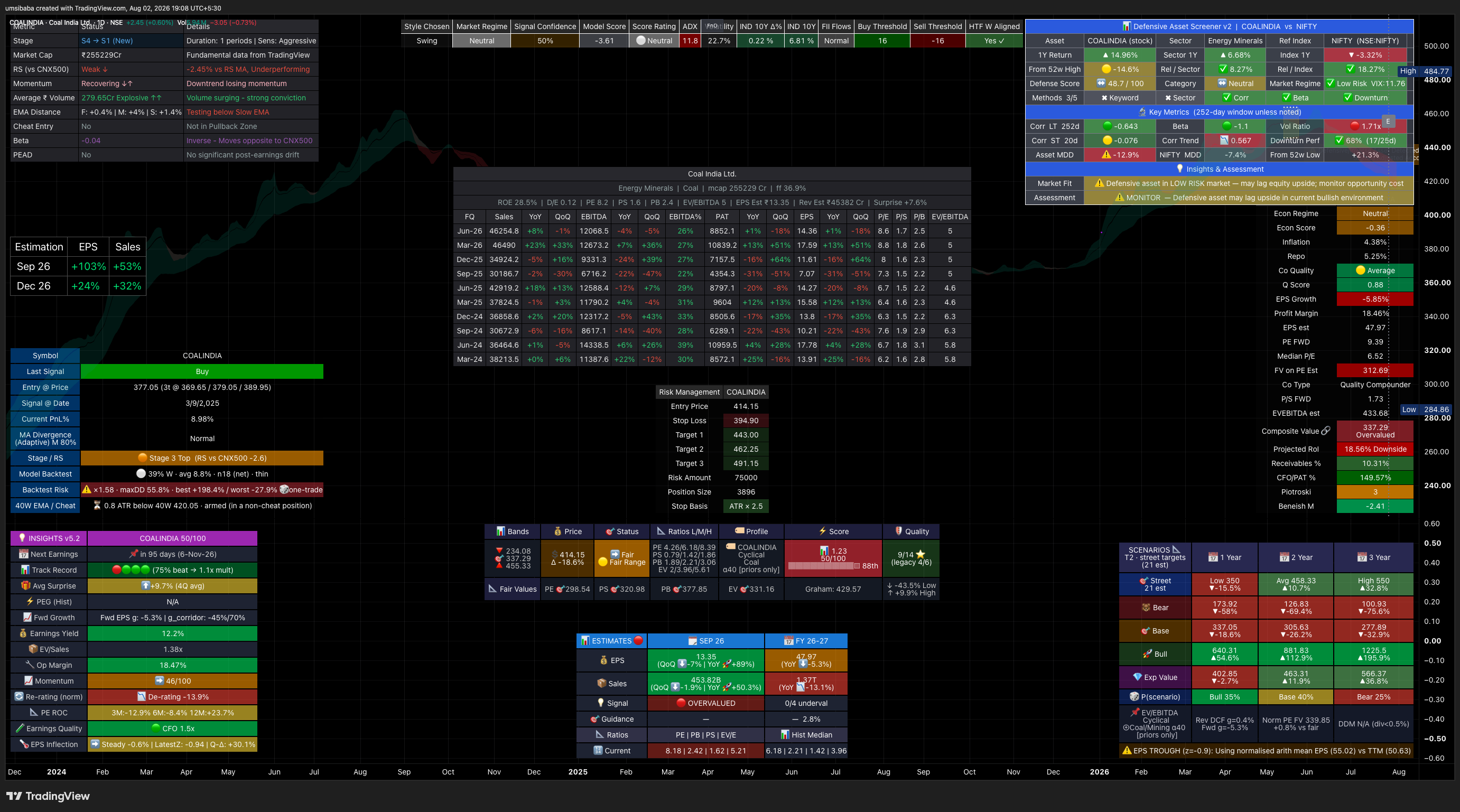Click the hourglass icon in 40W EMA row

[97, 505]
